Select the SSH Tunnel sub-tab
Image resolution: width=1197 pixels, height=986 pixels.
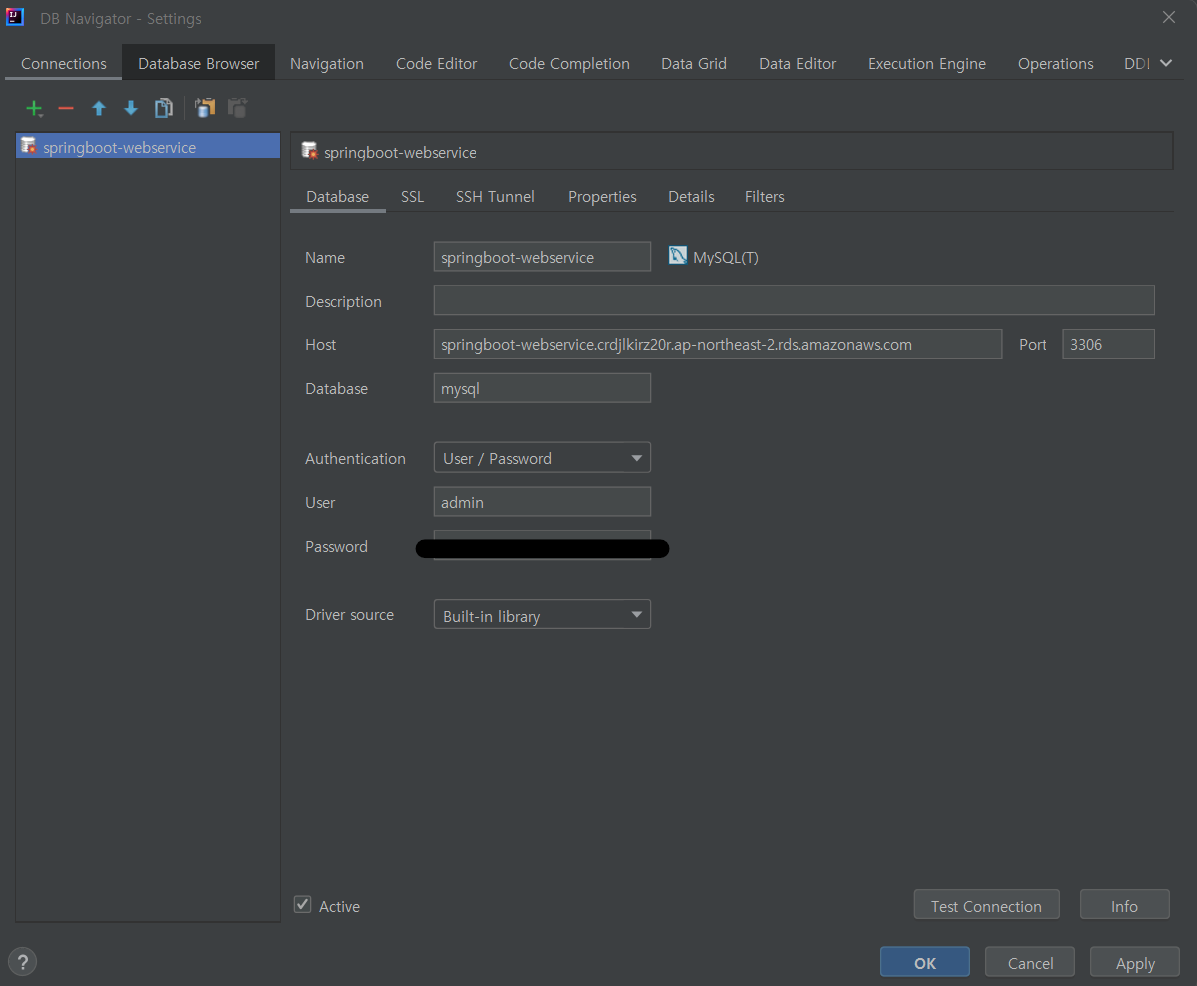click(495, 197)
